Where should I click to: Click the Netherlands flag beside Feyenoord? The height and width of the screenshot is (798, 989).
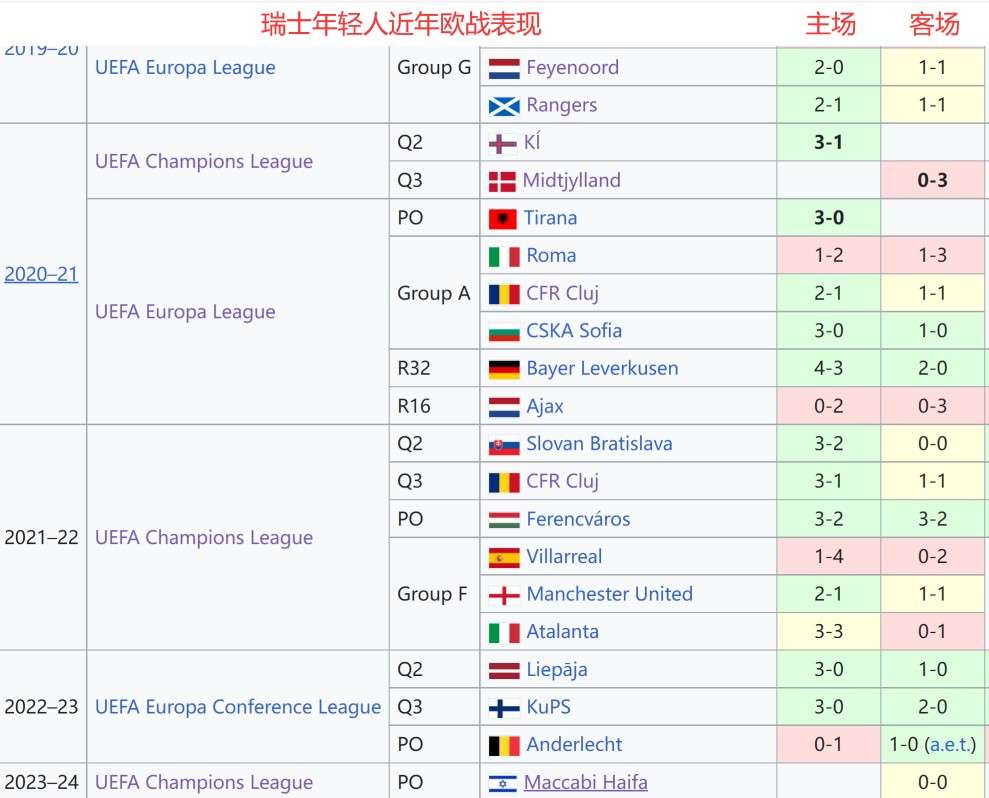click(x=504, y=68)
